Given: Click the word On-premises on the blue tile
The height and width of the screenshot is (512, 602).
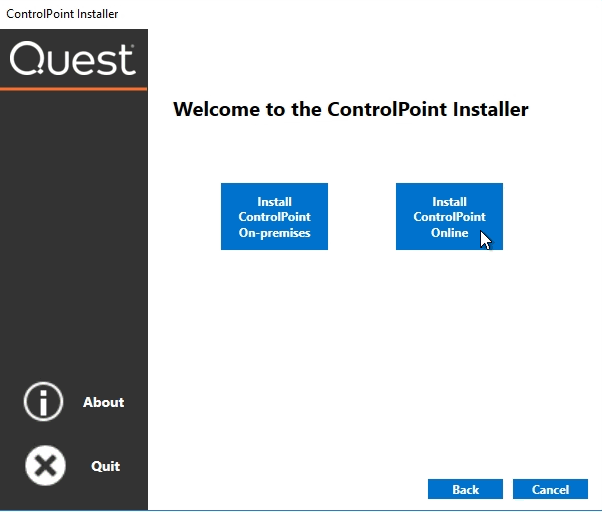Looking at the screenshot, I should click(x=274, y=233).
